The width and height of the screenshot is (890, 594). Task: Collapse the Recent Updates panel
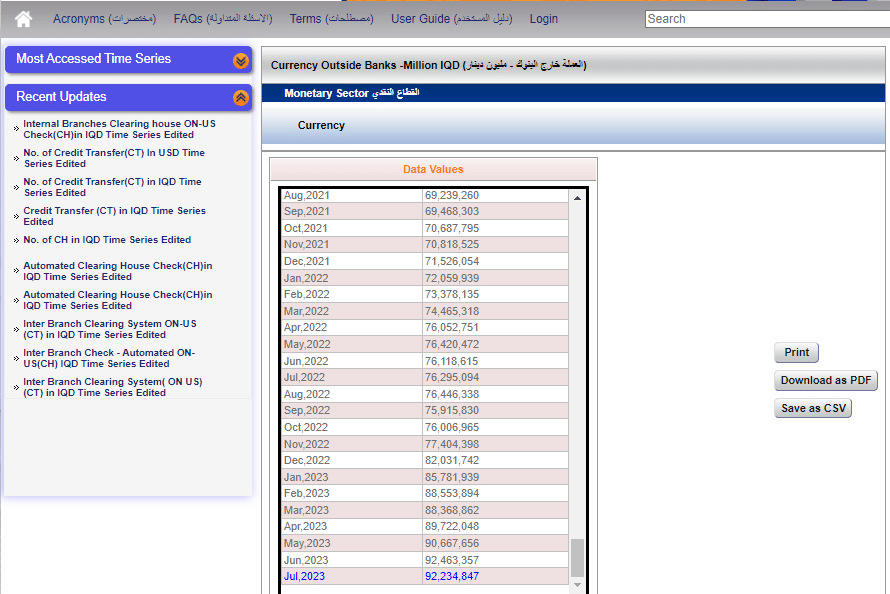pos(240,98)
